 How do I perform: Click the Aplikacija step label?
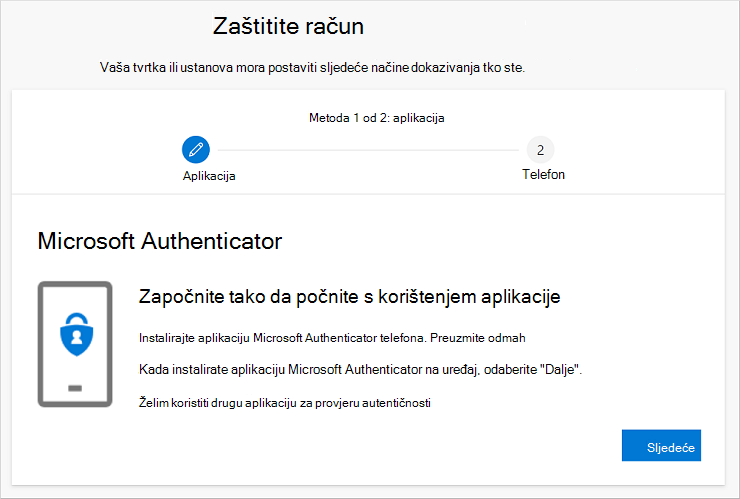coord(209,176)
